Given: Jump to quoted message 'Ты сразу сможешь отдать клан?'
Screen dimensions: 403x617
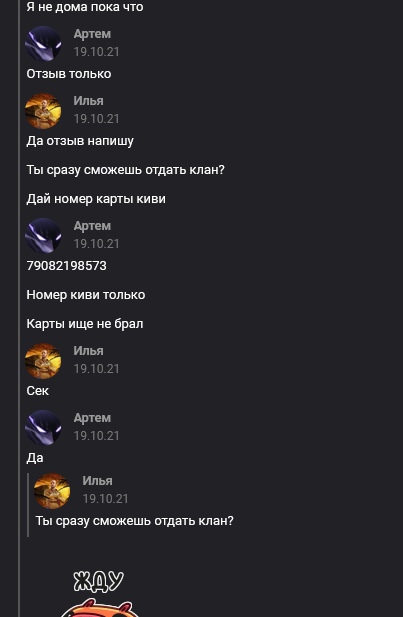Looking at the screenshot, I should point(135,521).
